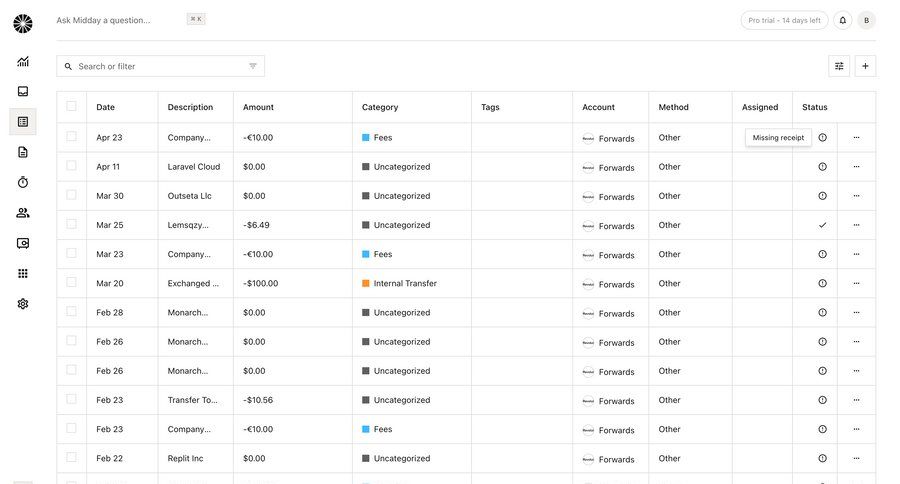The image size is (900, 484).
Task: Click gray Uncategorized swatch in Laravel Cloud row
Action: (x=366, y=167)
